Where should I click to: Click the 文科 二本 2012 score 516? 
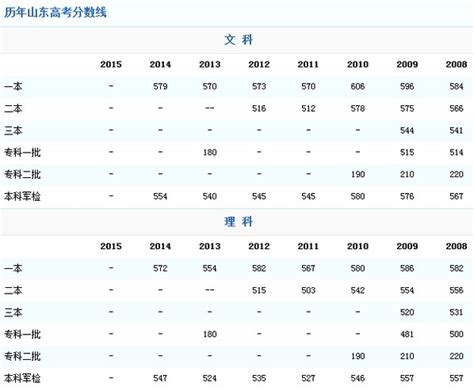coord(259,108)
